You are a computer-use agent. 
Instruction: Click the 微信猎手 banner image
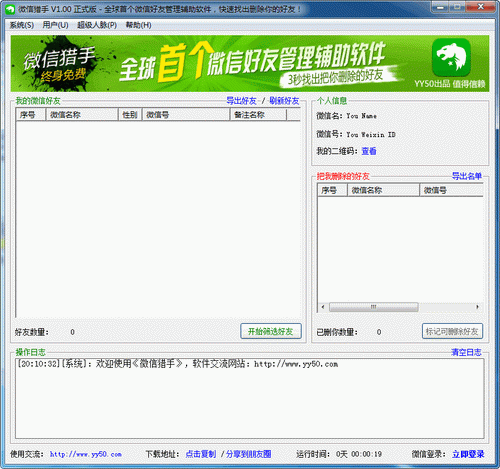(250, 63)
